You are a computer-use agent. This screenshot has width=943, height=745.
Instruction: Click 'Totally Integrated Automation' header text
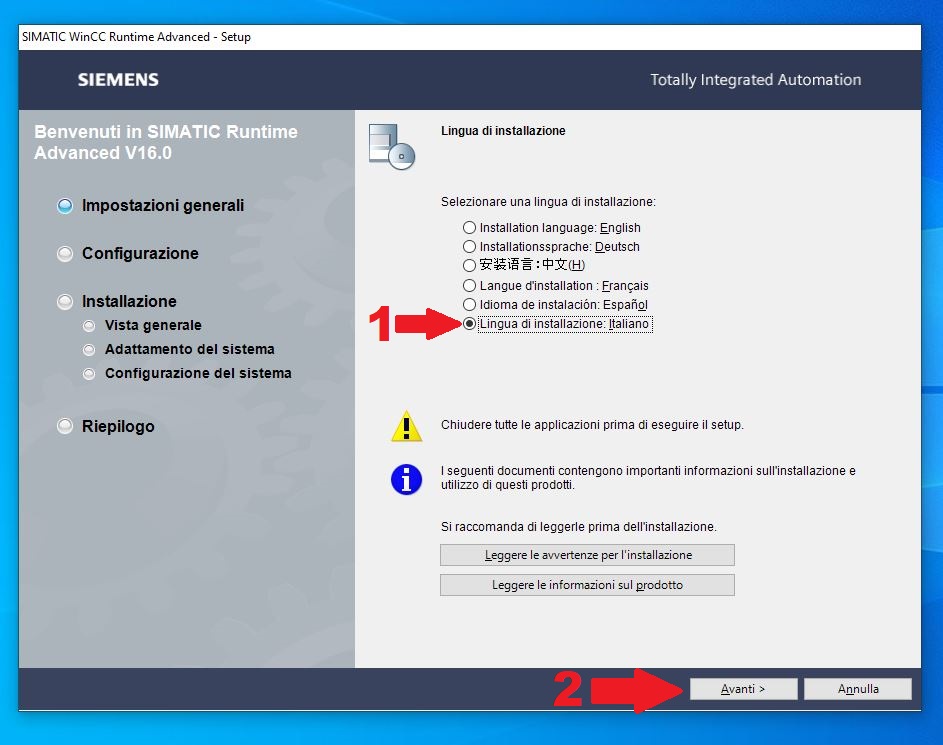point(755,80)
